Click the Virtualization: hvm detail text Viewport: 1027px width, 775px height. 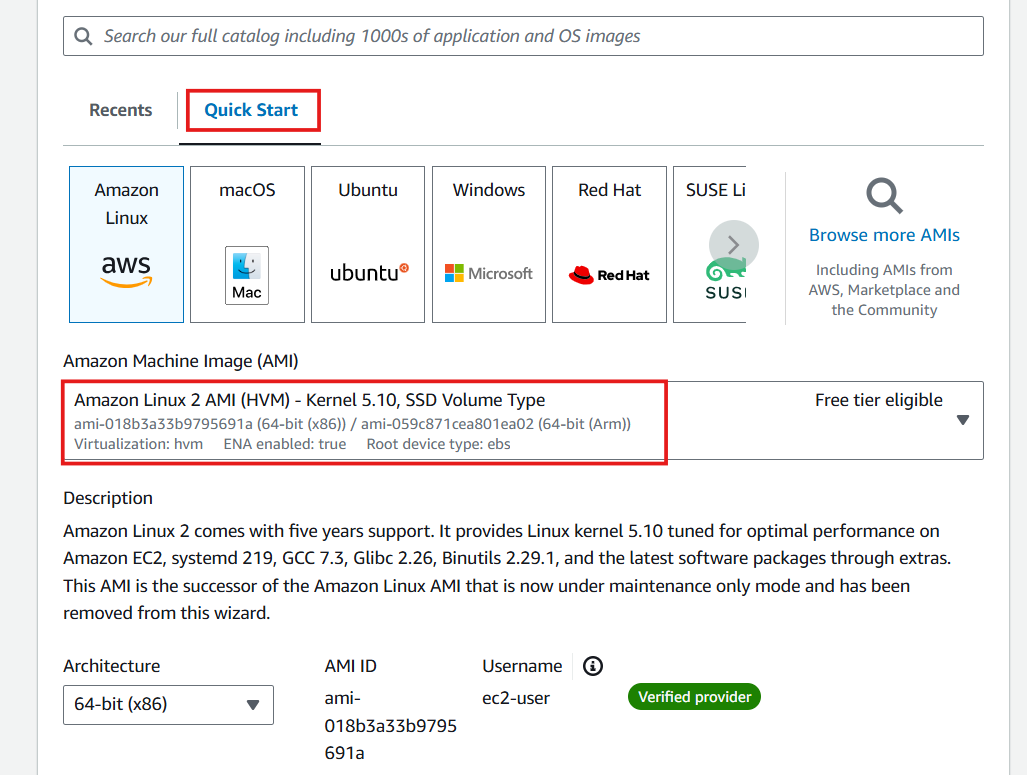(x=138, y=444)
